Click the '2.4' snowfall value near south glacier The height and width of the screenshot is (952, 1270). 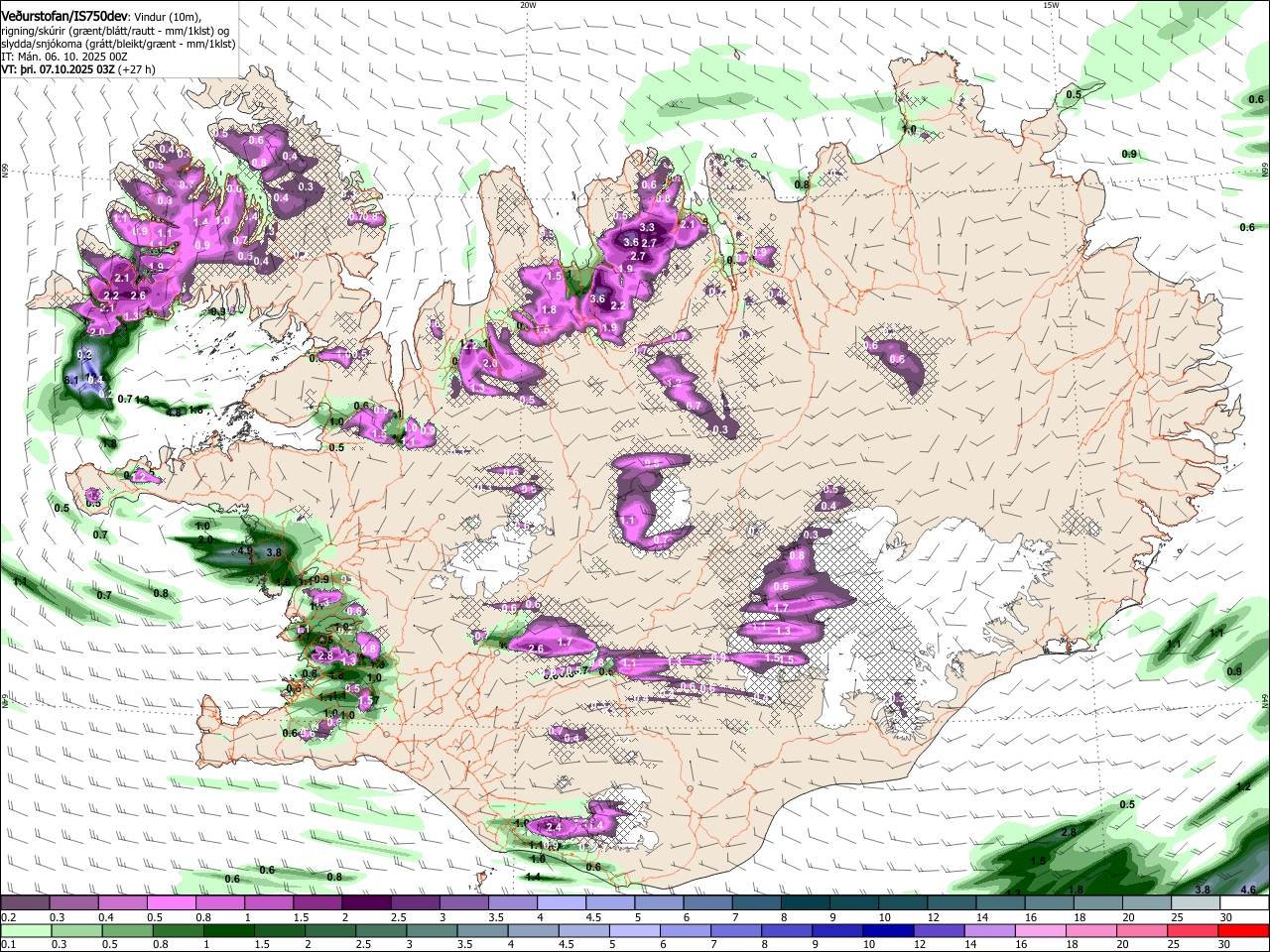pyautogui.click(x=554, y=827)
